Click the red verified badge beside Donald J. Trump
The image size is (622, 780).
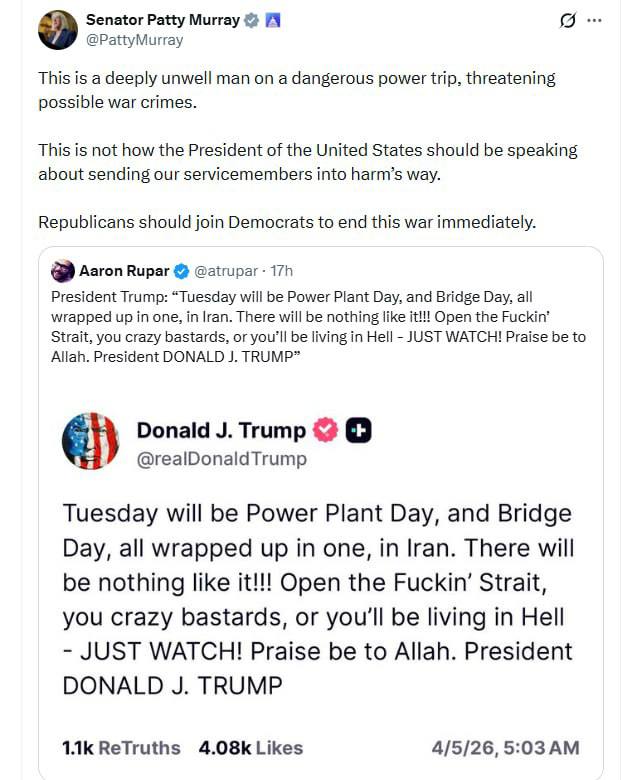[325, 430]
